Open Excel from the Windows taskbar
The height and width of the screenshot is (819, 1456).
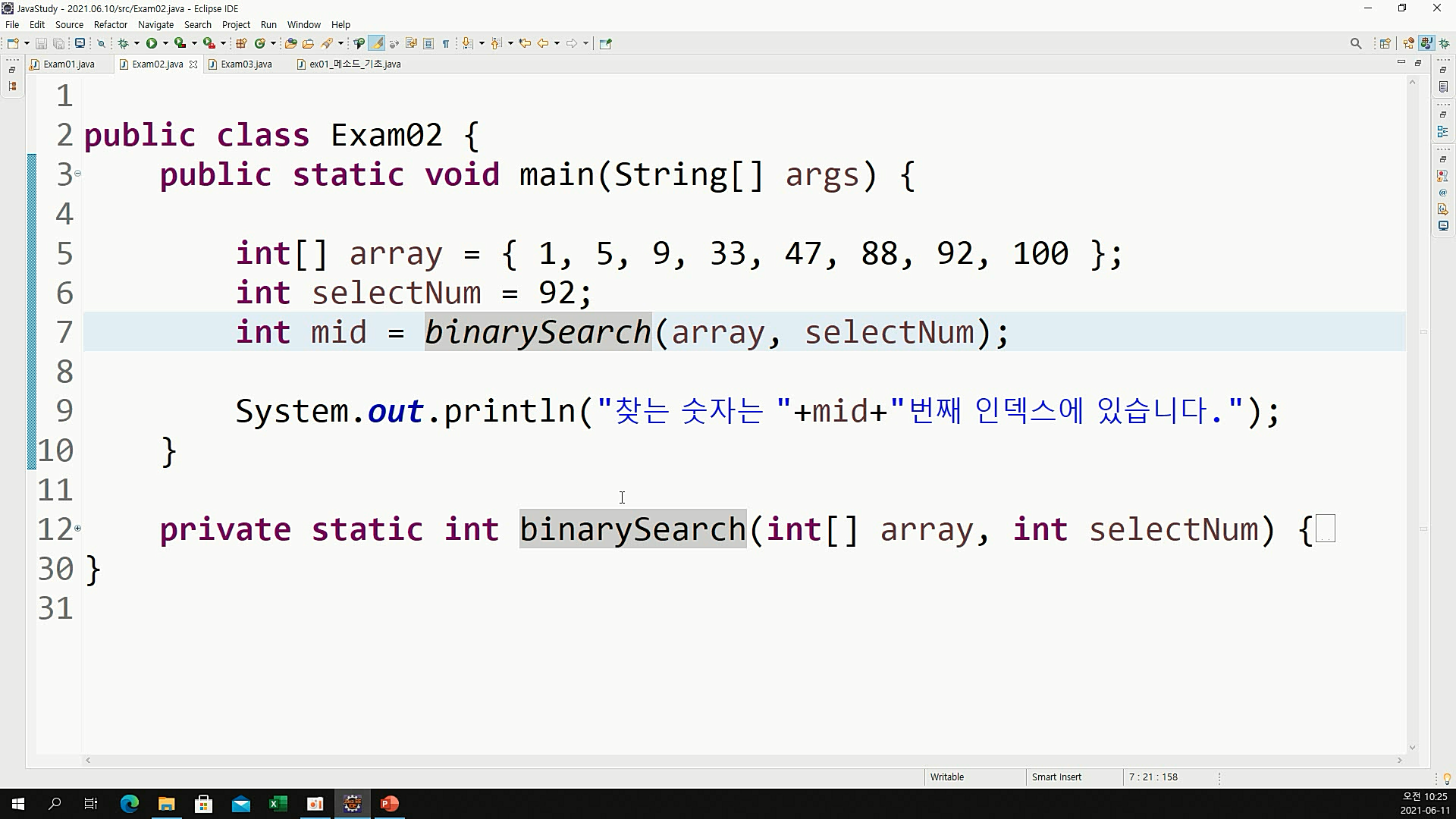point(278,804)
